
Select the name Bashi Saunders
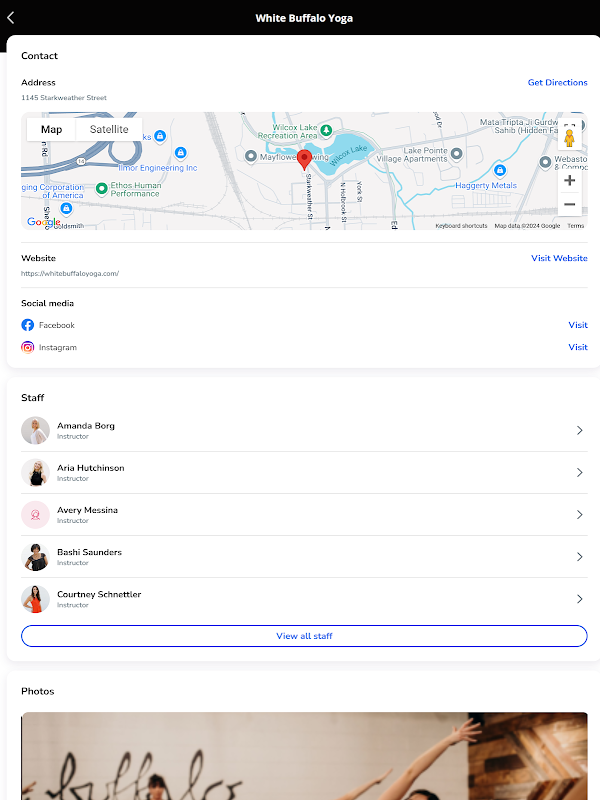pyautogui.click(x=89, y=552)
